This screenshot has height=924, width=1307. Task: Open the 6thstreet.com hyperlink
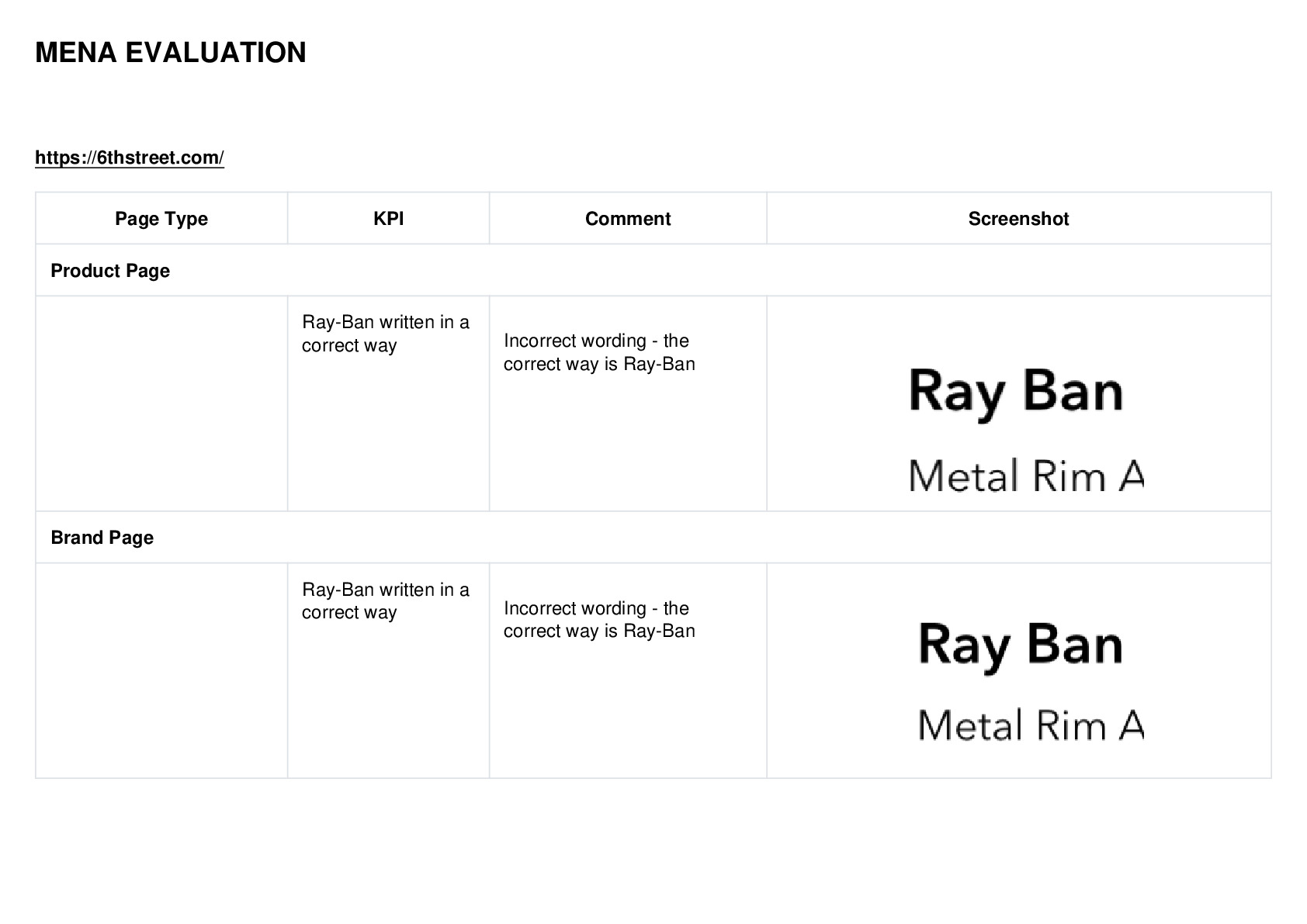[x=130, y=157]
